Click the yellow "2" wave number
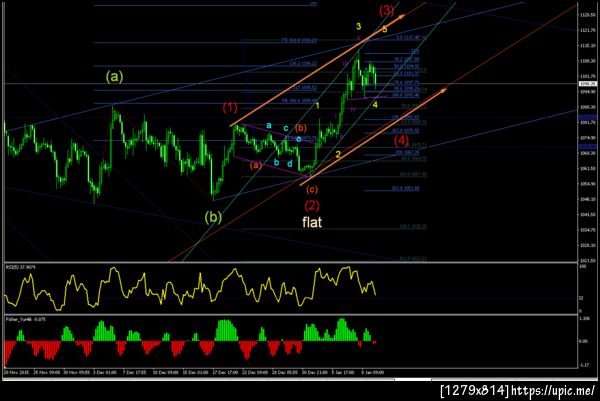 338,155
